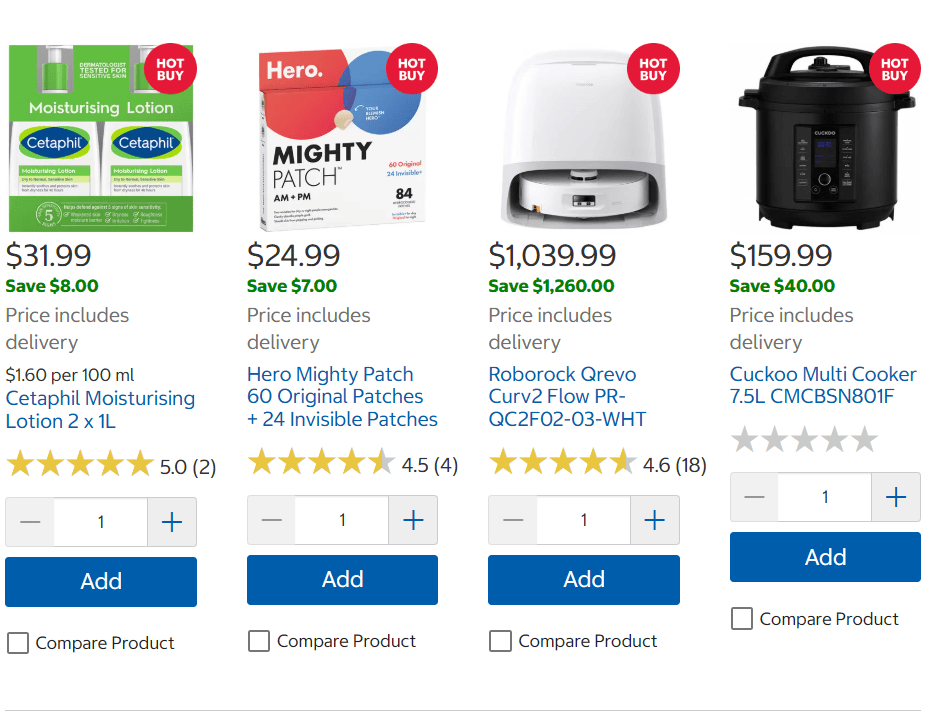View star ratings for Cetaphil lotion
Screen dimensions: 935x716
[x=80, y=464]
